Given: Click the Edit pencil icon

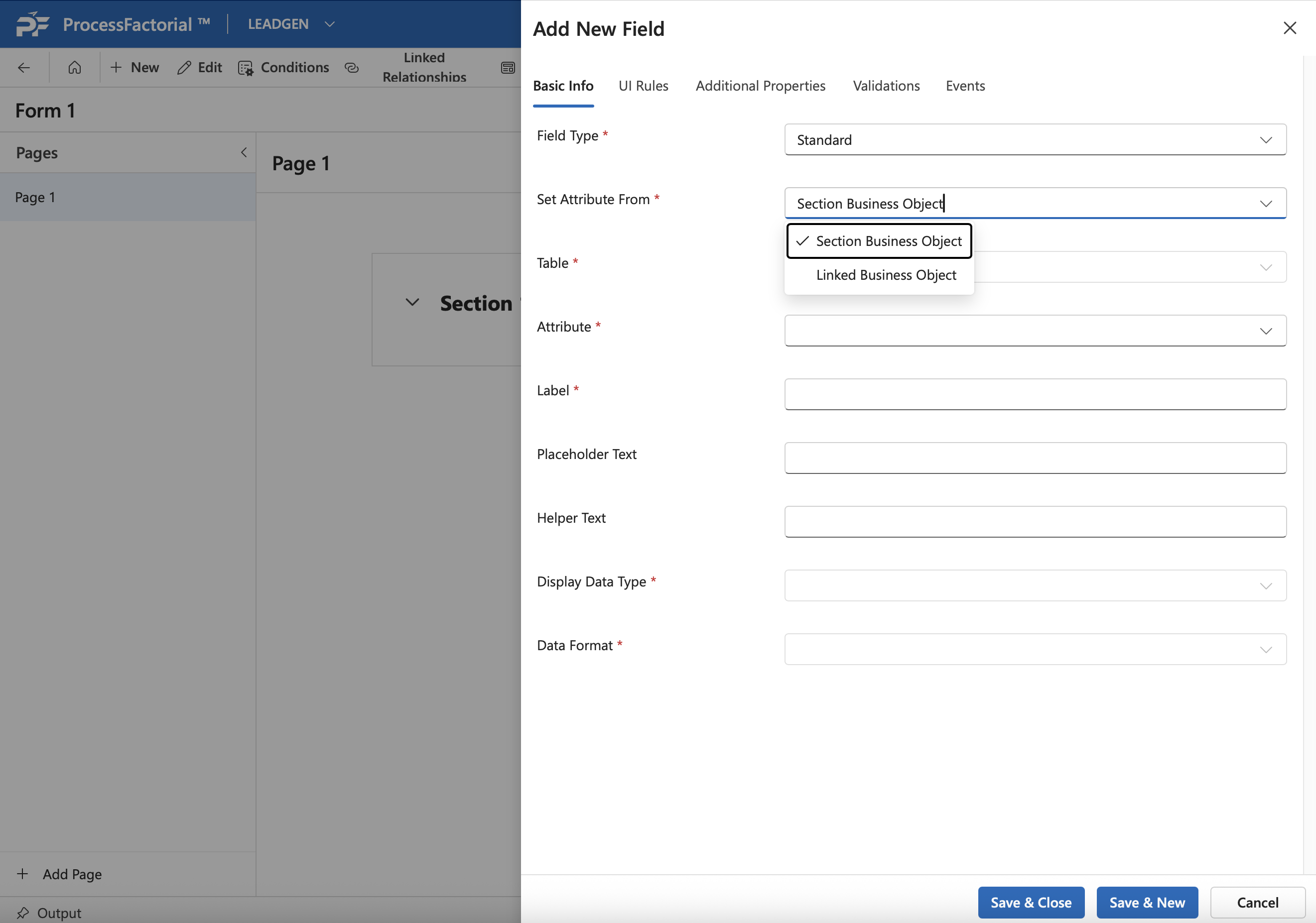Looking at the screenshot, I should point(184,68).
